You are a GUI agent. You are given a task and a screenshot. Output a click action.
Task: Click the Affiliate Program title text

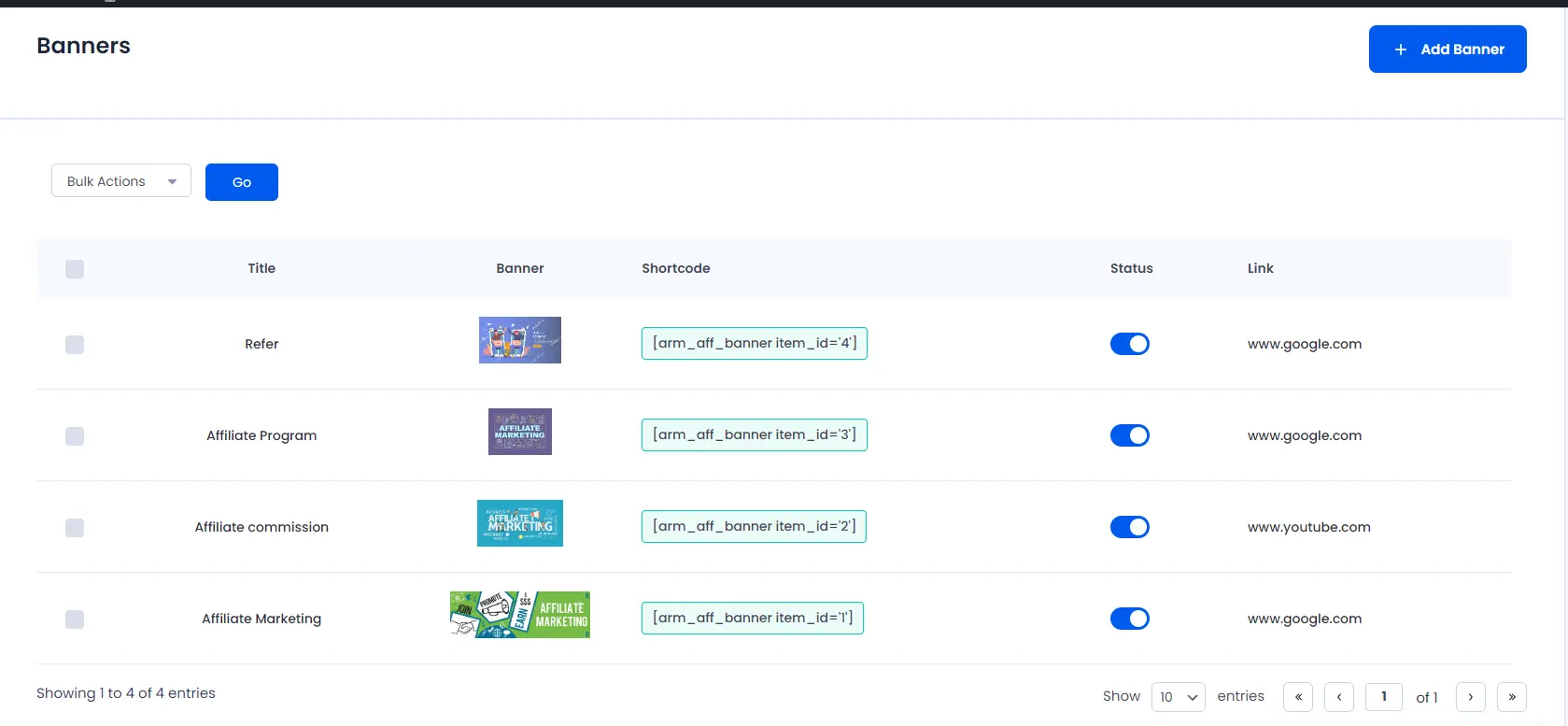261,435
